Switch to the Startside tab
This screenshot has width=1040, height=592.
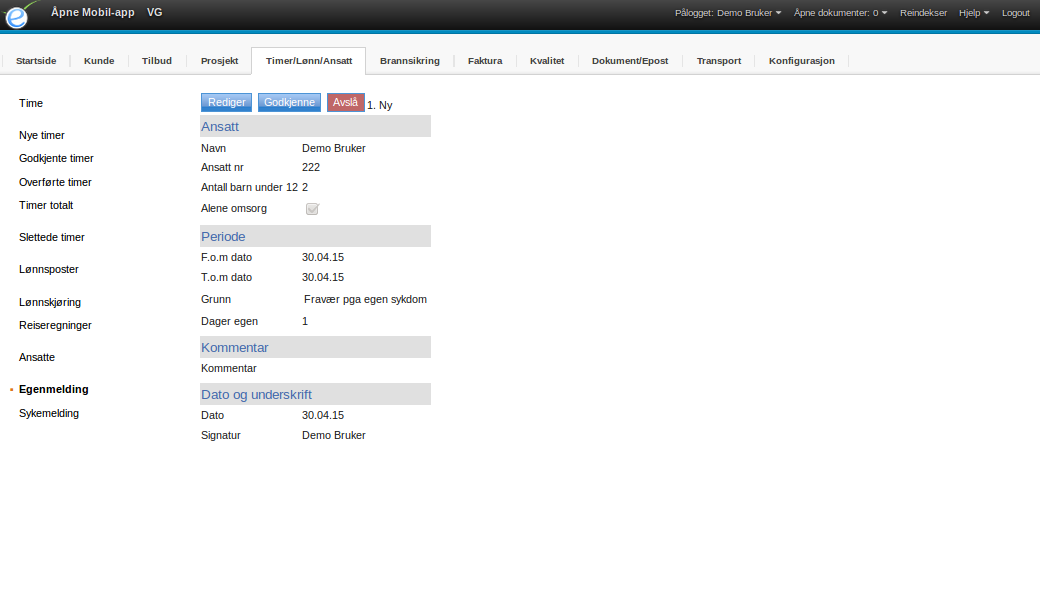[36, 61]
